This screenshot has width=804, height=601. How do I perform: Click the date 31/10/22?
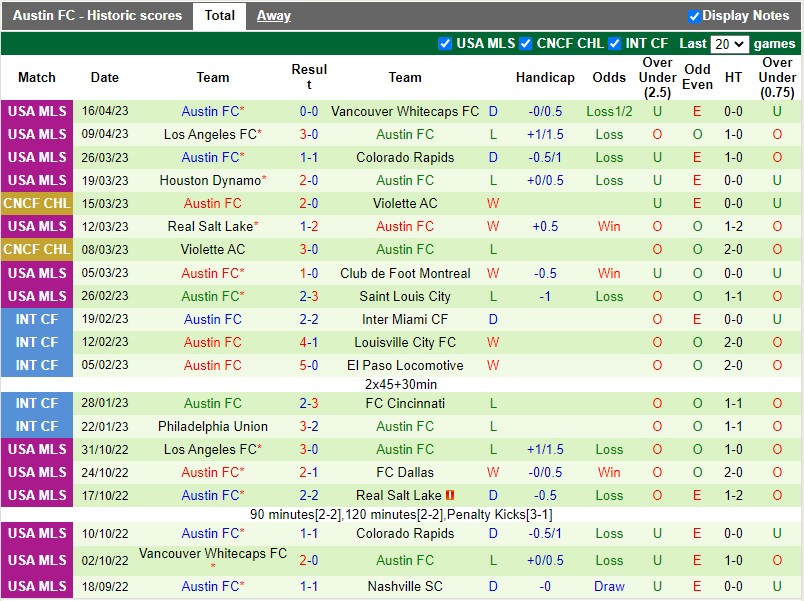pyautogui.click(x=105, y=450)
